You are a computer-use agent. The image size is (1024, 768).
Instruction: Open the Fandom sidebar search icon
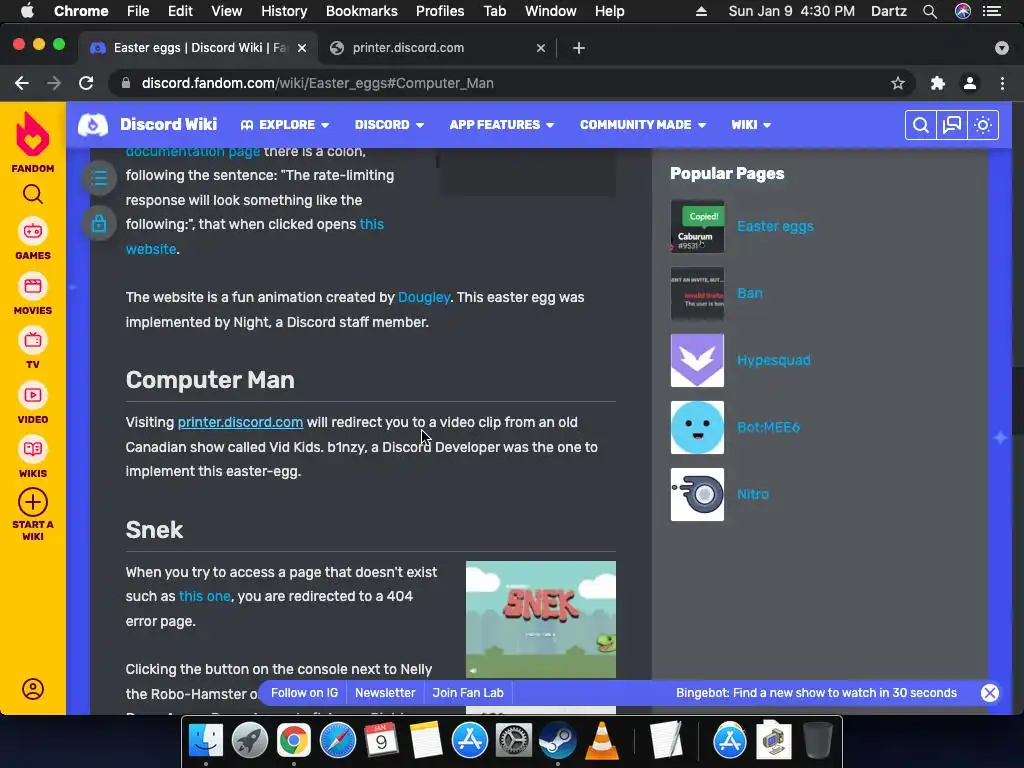[x=33, y=194]
